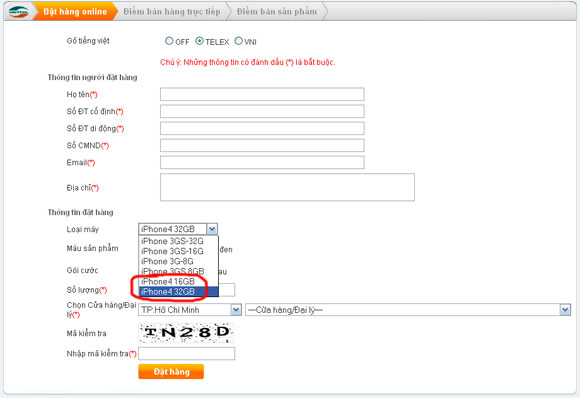580x398 pixels.
Task: Click the Họ tên input field
Action: click(262, 94)
